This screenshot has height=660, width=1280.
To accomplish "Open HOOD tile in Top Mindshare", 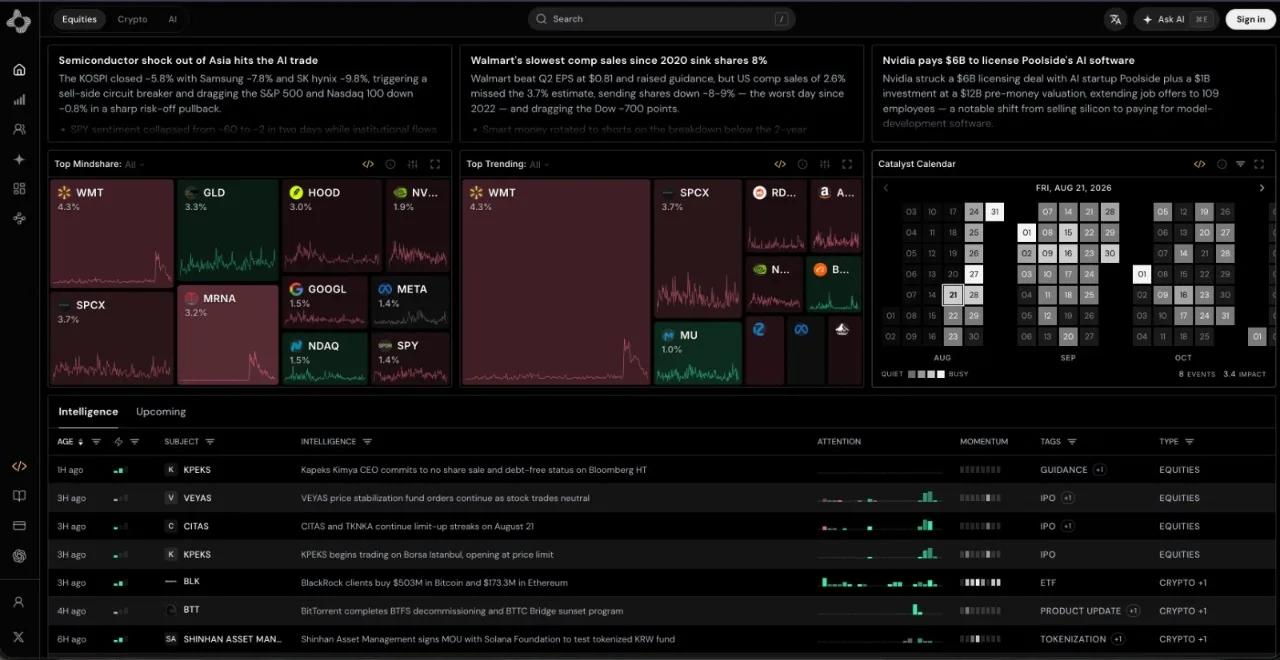I will pyautogui.click(x=332, y=225).
